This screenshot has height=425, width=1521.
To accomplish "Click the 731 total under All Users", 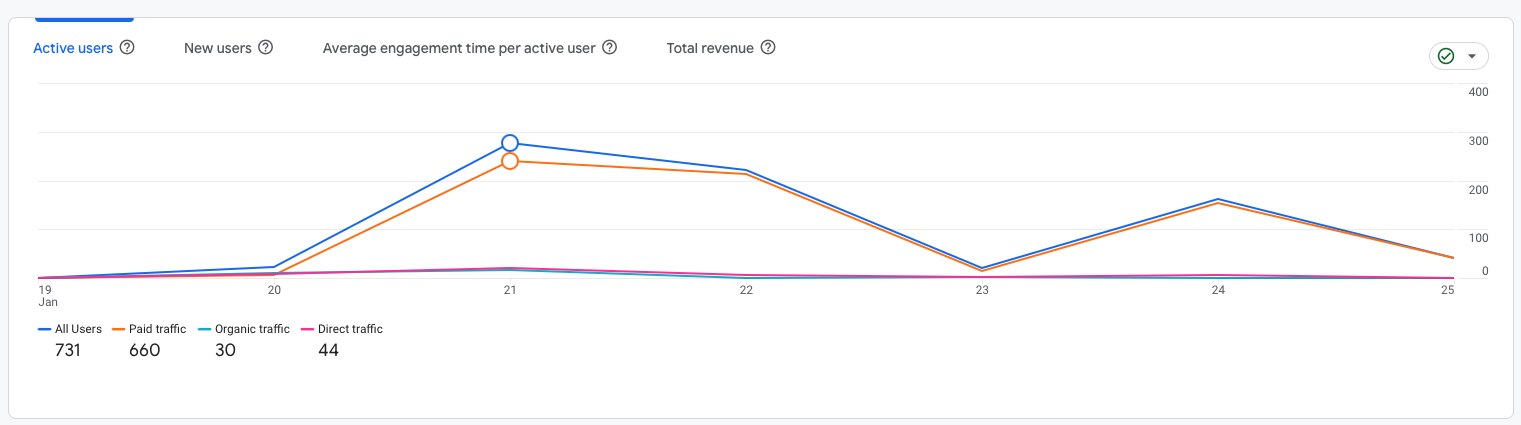I will [x=68, y=350].
